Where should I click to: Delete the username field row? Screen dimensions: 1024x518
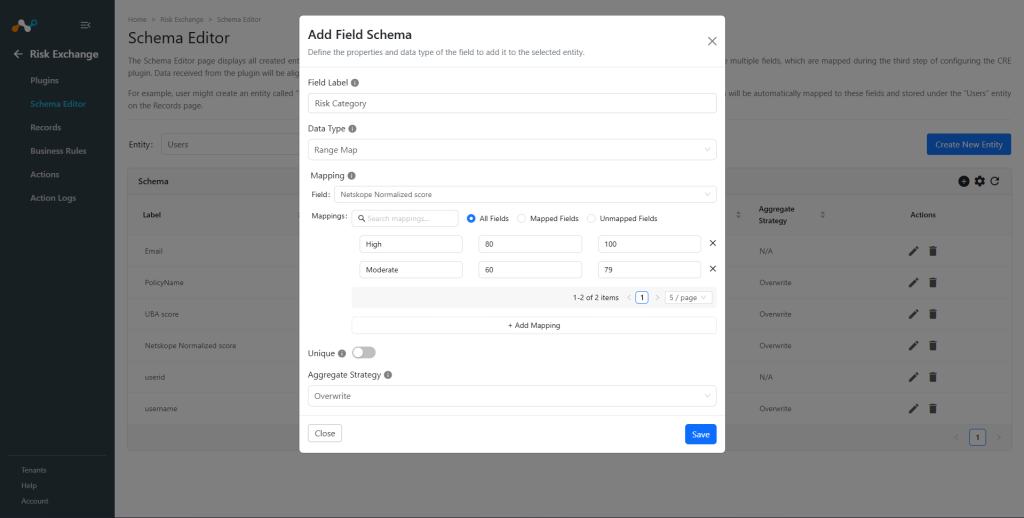coord(933,408)
